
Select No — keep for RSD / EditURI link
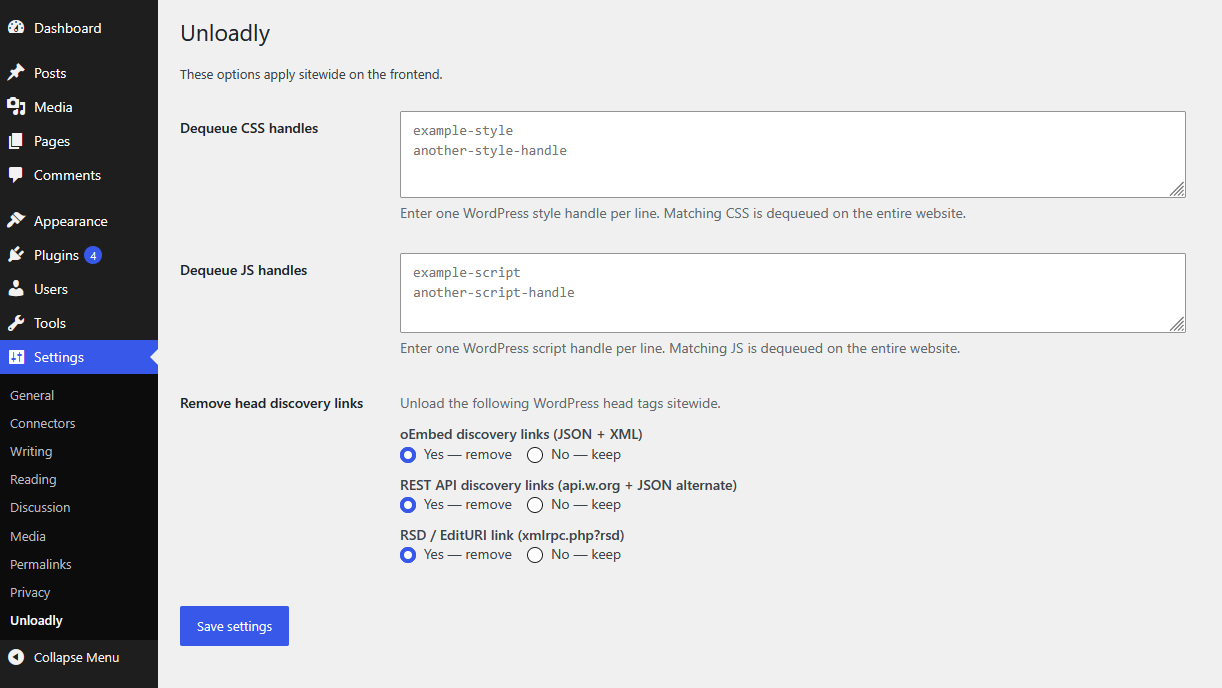(x=535, y=555)
